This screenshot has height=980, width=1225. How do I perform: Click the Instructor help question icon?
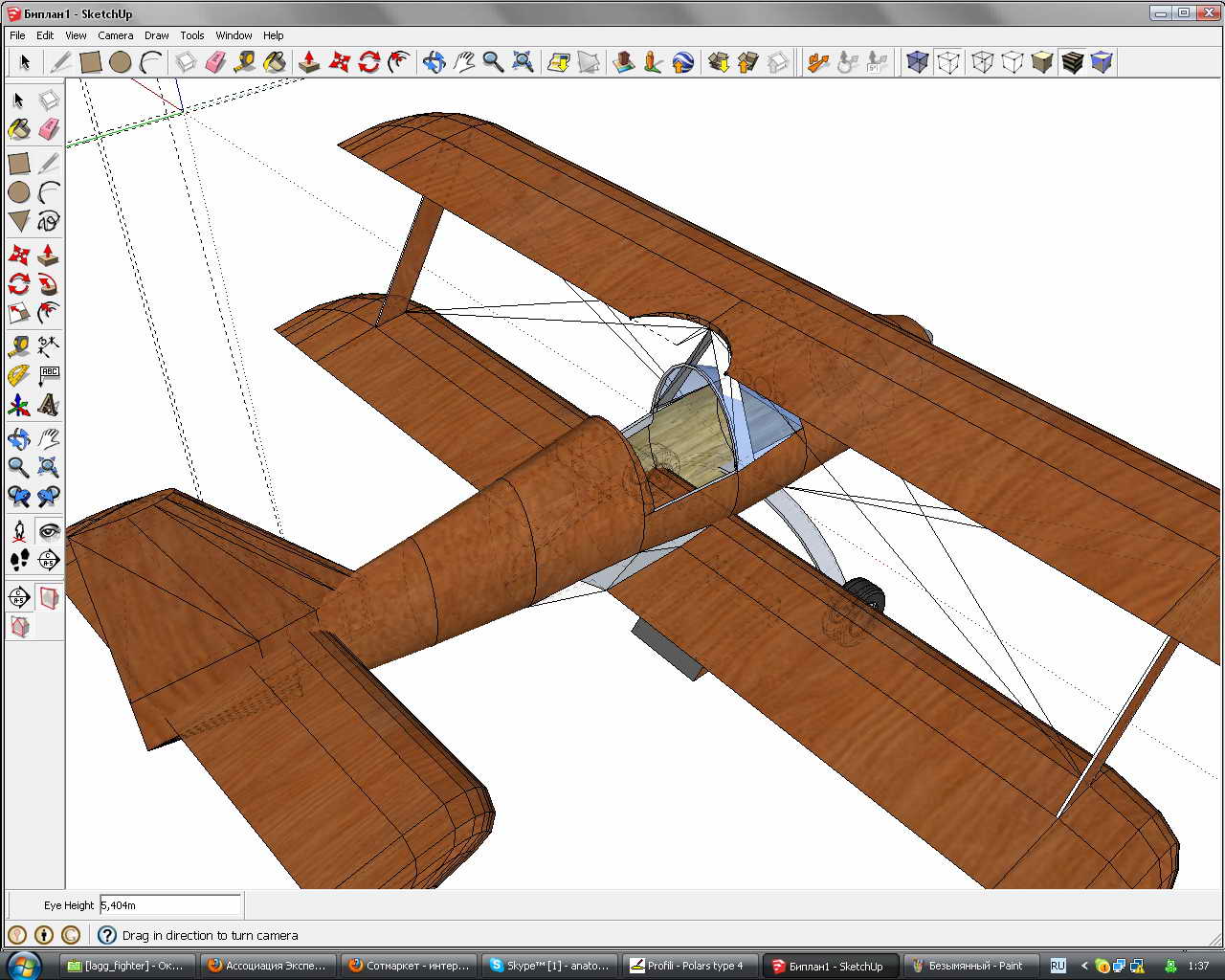tap(107, 935)
